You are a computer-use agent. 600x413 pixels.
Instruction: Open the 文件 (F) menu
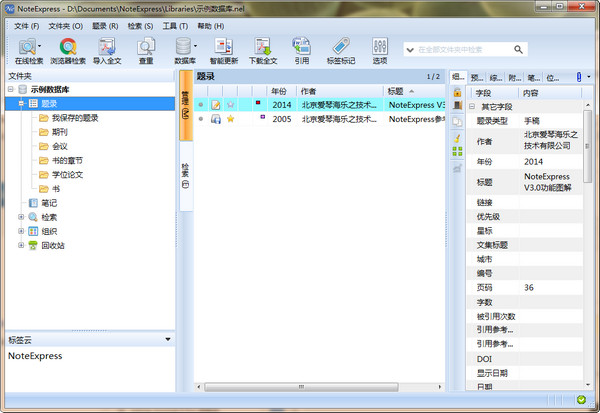point(26,26)
